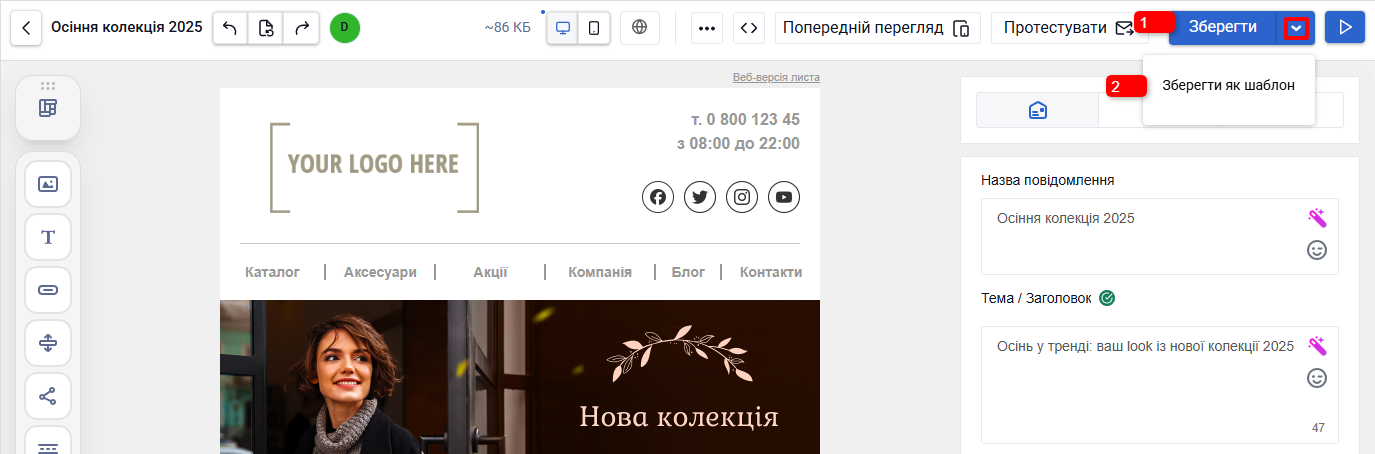Open Веб-версія листа link
Image resolution: width=1375 pixels, height=454 pixels.
tap(776, 77)
